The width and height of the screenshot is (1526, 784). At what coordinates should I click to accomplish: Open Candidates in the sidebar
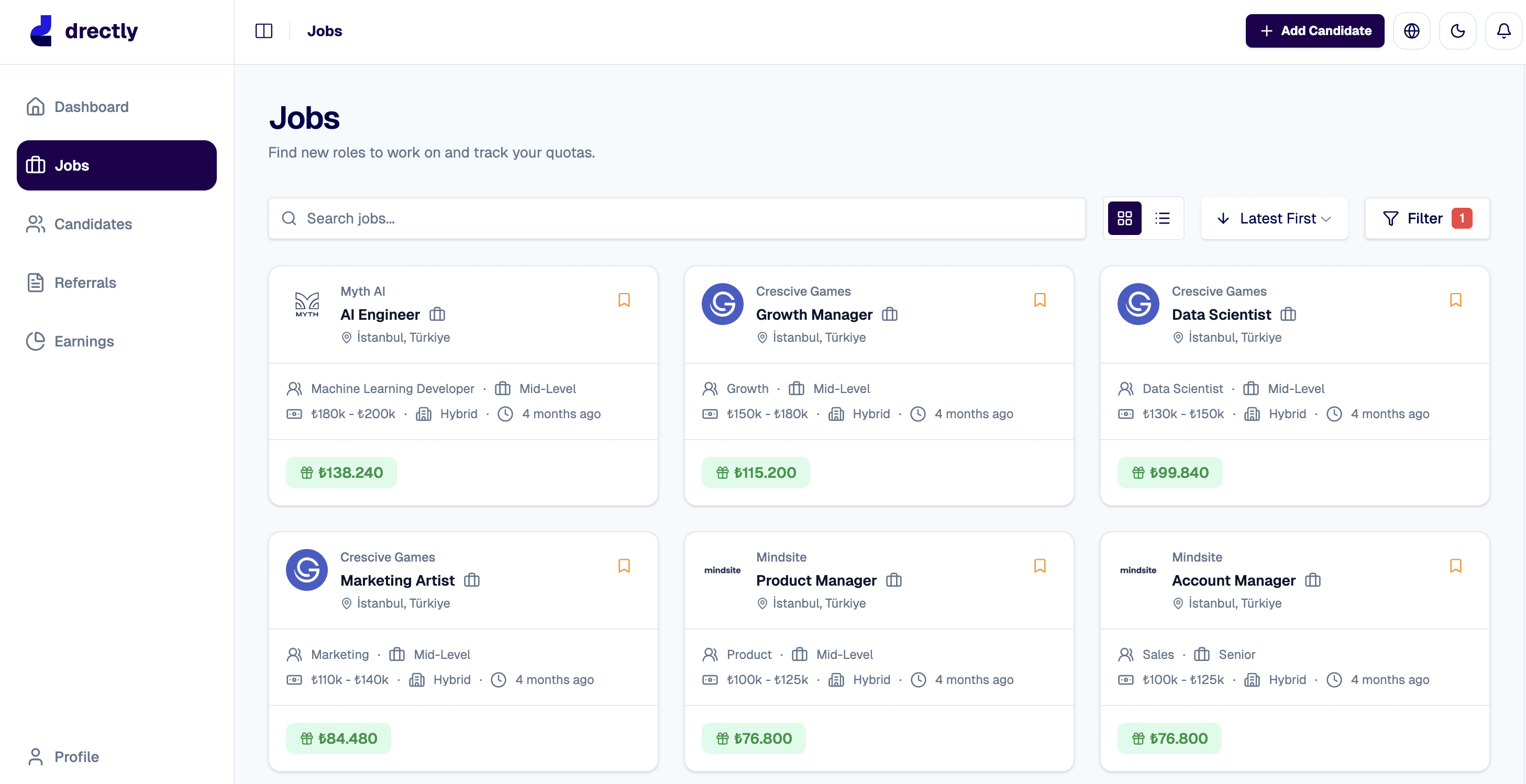[93, 224]
